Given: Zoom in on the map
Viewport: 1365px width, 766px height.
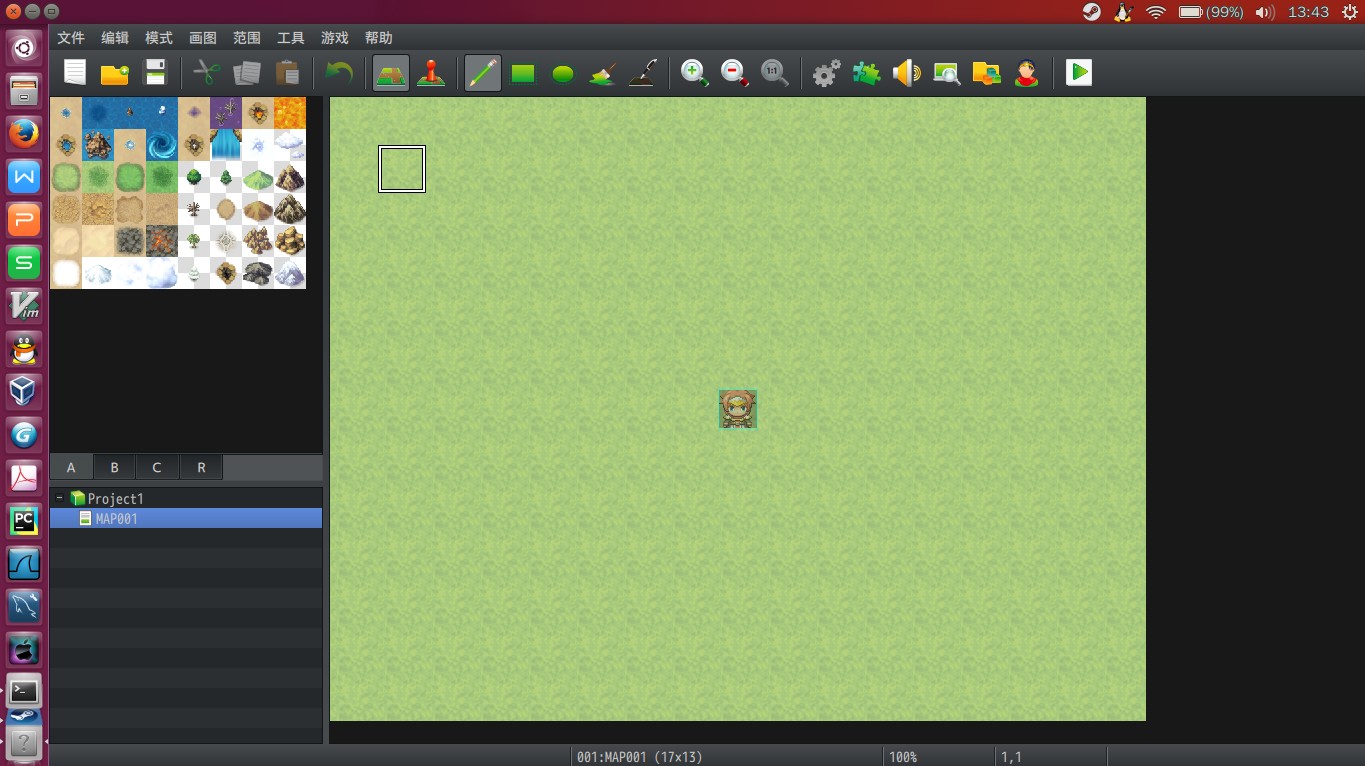Looking at the screenshot, I should 695,73.
